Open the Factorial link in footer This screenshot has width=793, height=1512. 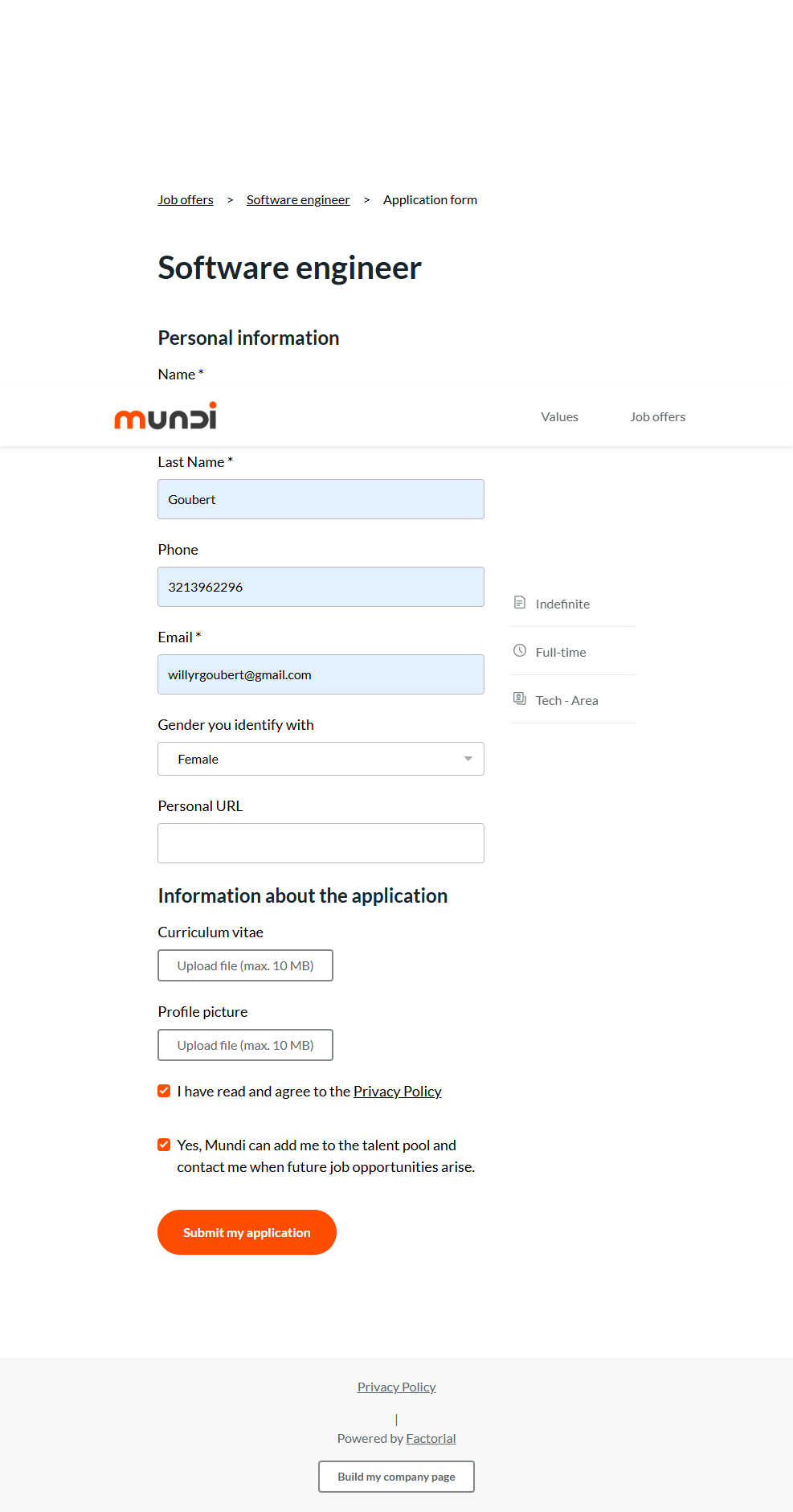tap(431, 1438)
